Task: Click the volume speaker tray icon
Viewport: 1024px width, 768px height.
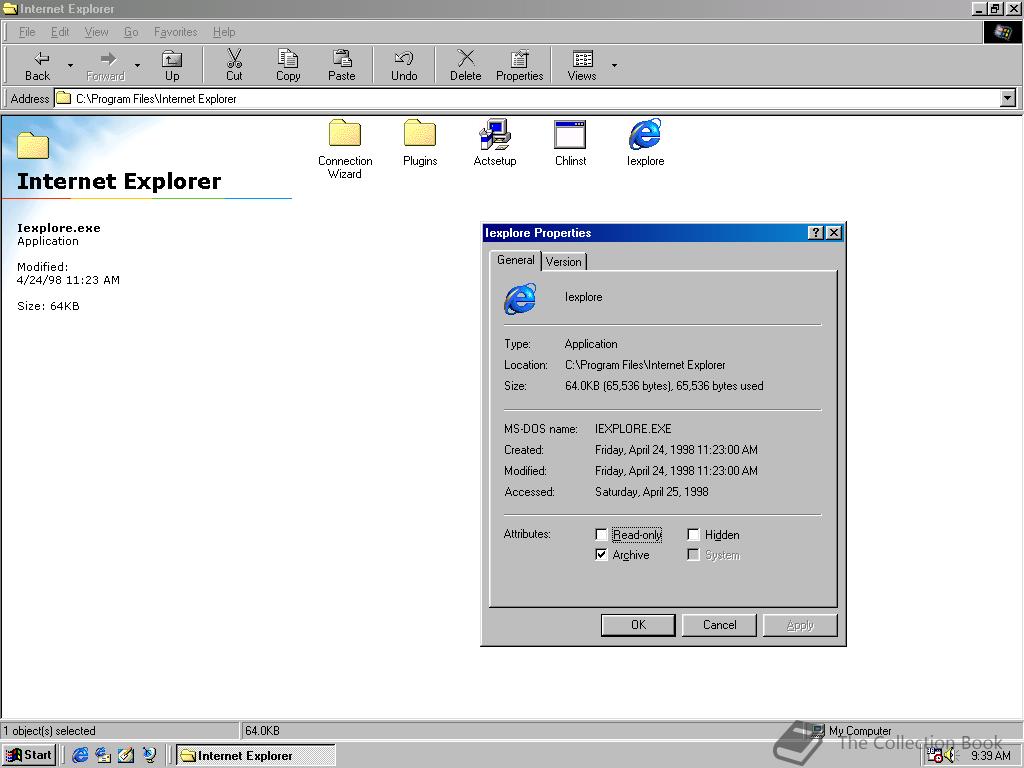Action: [950, 756]
